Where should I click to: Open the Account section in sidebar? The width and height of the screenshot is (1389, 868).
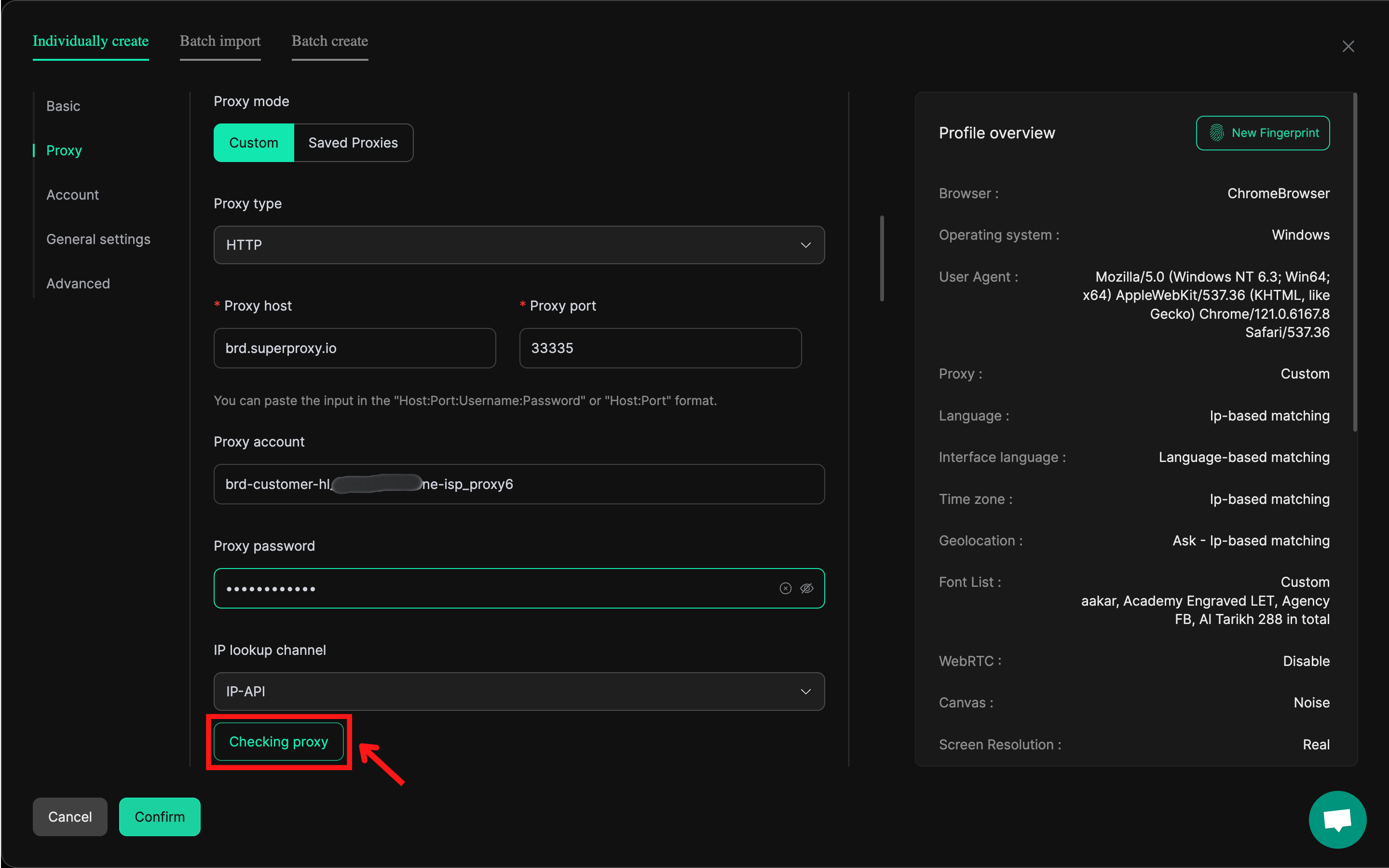pos(72,195)
